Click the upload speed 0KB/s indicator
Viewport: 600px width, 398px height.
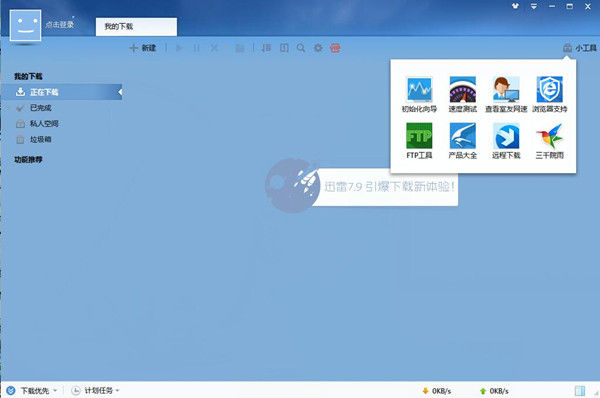click(494, 391)
